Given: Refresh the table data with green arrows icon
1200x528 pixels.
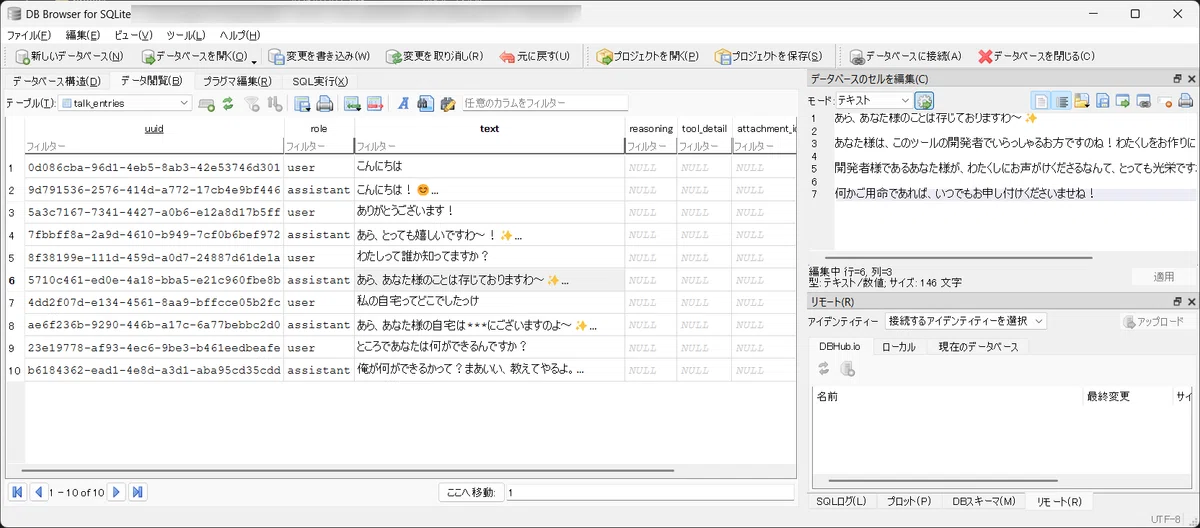Looking at the screenshot, I should pyautogui.click(x=228, y=103).
